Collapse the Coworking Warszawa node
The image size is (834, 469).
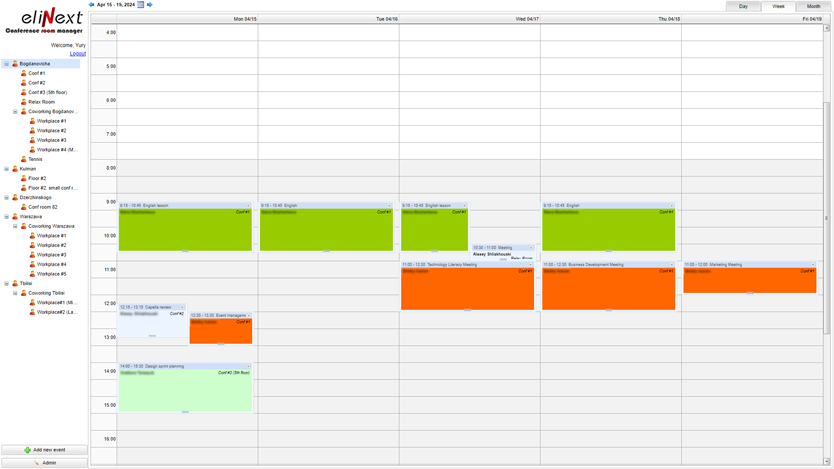(15, 226)
